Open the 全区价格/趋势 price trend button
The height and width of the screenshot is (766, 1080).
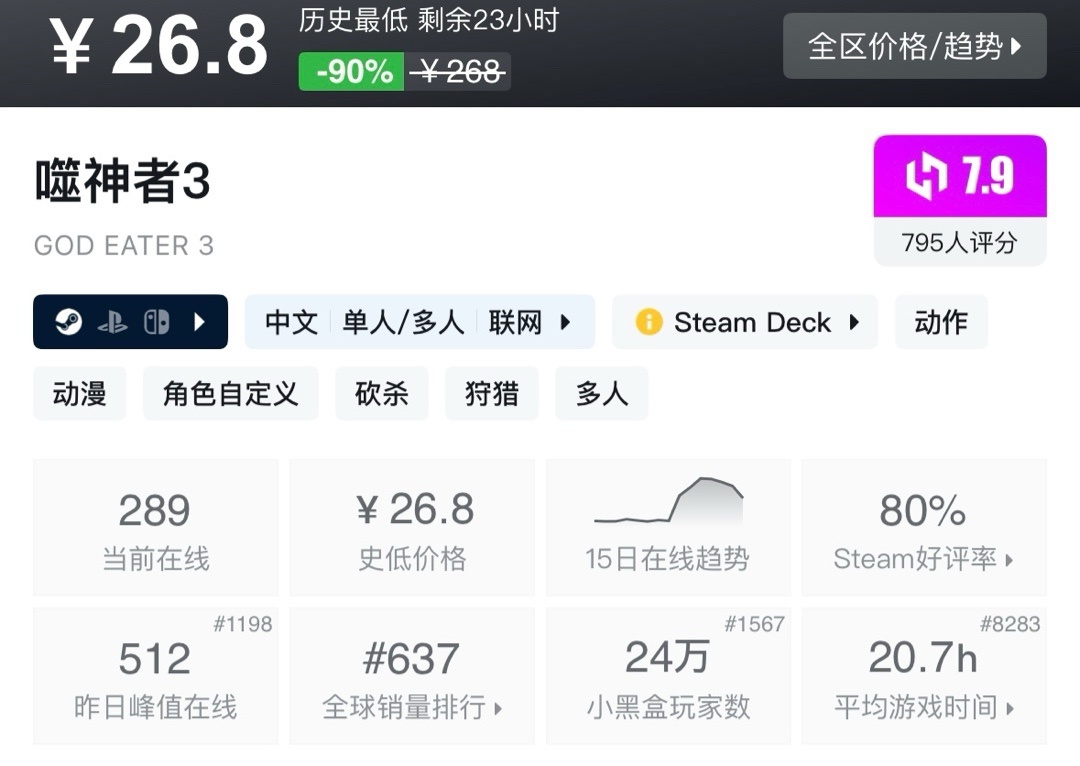(x=915, y=46)
